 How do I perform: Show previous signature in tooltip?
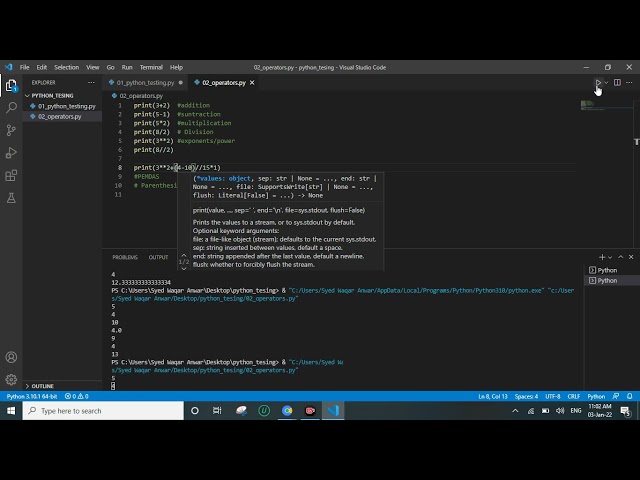184,255
